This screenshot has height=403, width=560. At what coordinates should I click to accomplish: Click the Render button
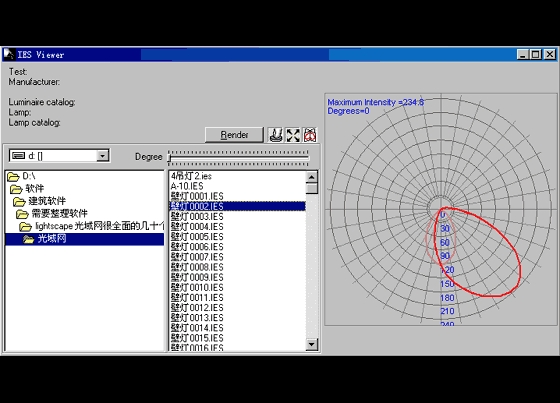click(x=234, y=135)
